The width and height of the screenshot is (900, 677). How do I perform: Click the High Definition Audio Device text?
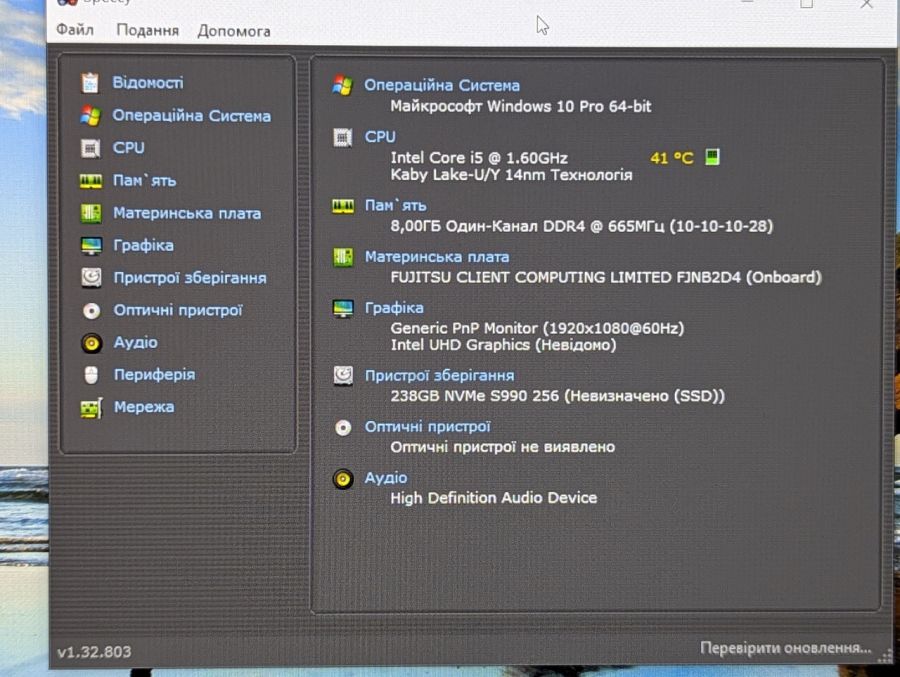(494, 498)
